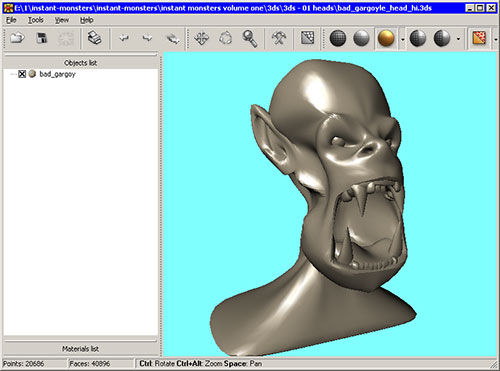Select the Rotate view tool

click(x=226, y=38)
